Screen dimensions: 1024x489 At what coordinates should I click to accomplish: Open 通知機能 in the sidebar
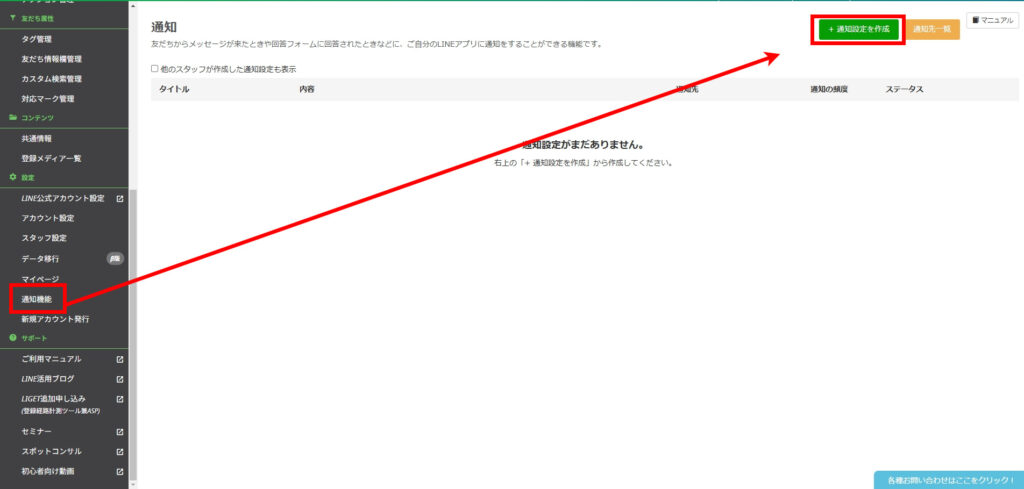[x=37, y=299]
